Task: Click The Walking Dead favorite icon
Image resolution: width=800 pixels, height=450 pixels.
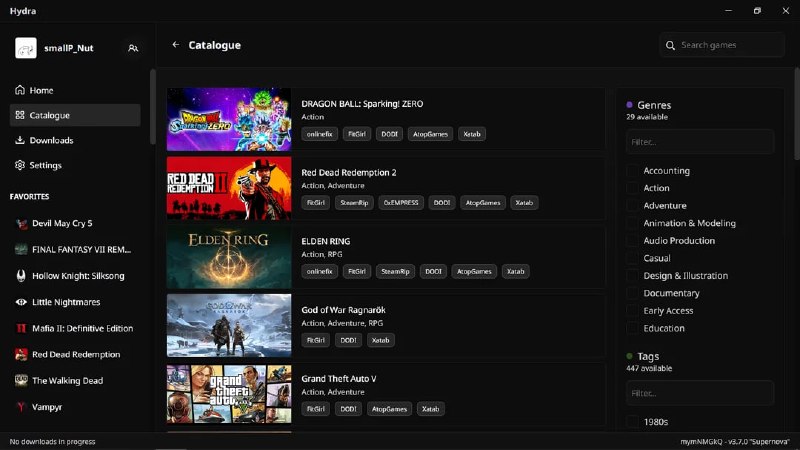Action: click(x=21, y=381)
